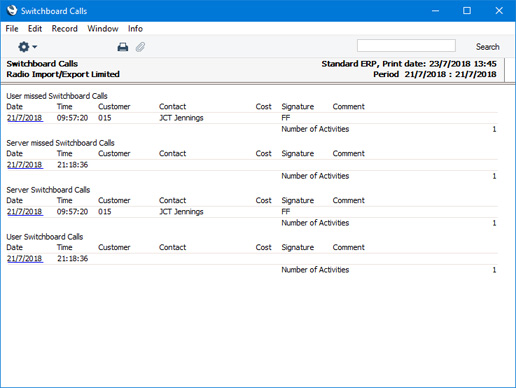Click 'Number of Activities' under User Switchboard Calls
This screenshot has height=388, width=516.
click(x=315, y=270)
